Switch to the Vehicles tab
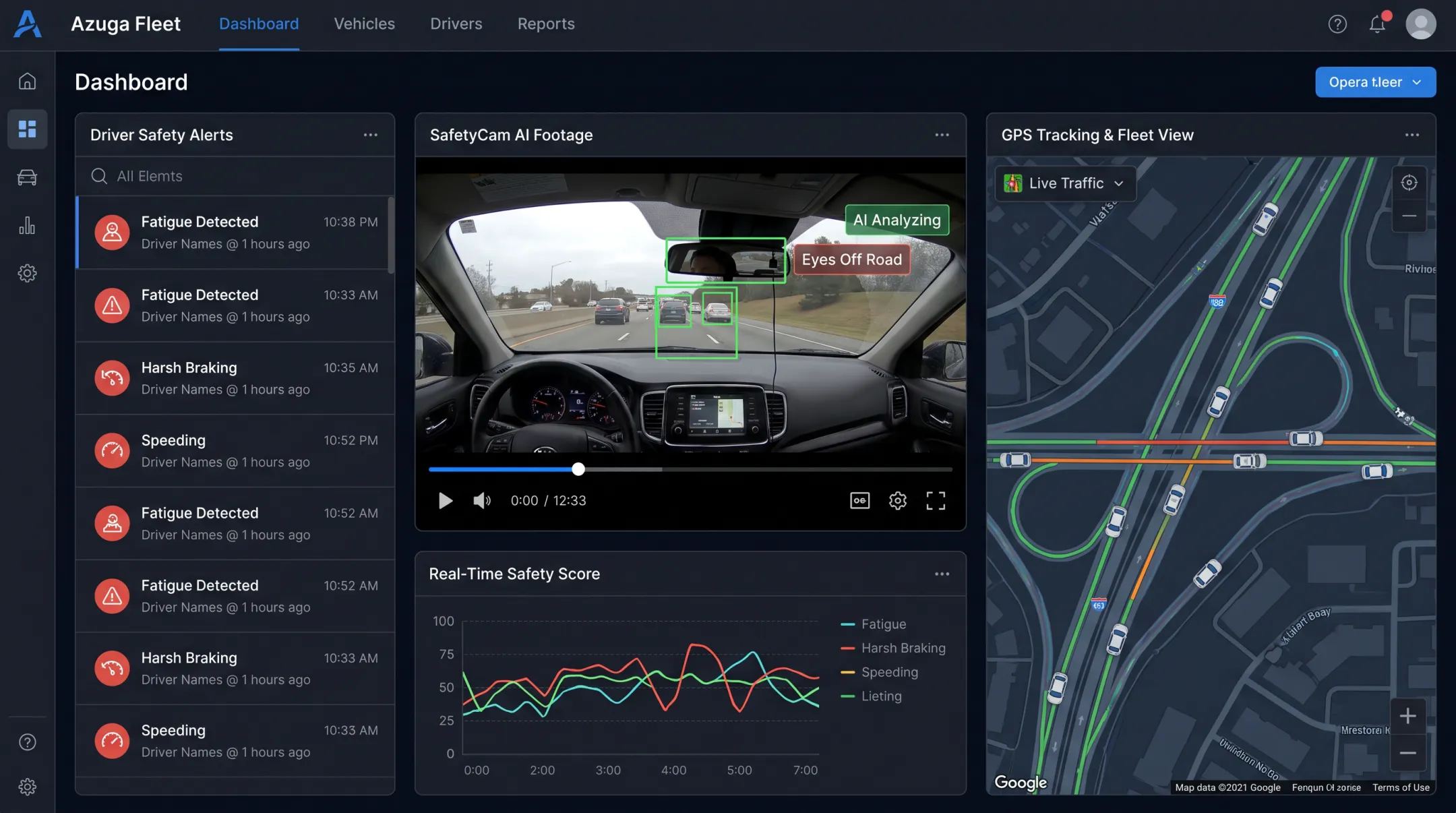The width and height of the screenshot is (1456, 813). coord(364,24)
